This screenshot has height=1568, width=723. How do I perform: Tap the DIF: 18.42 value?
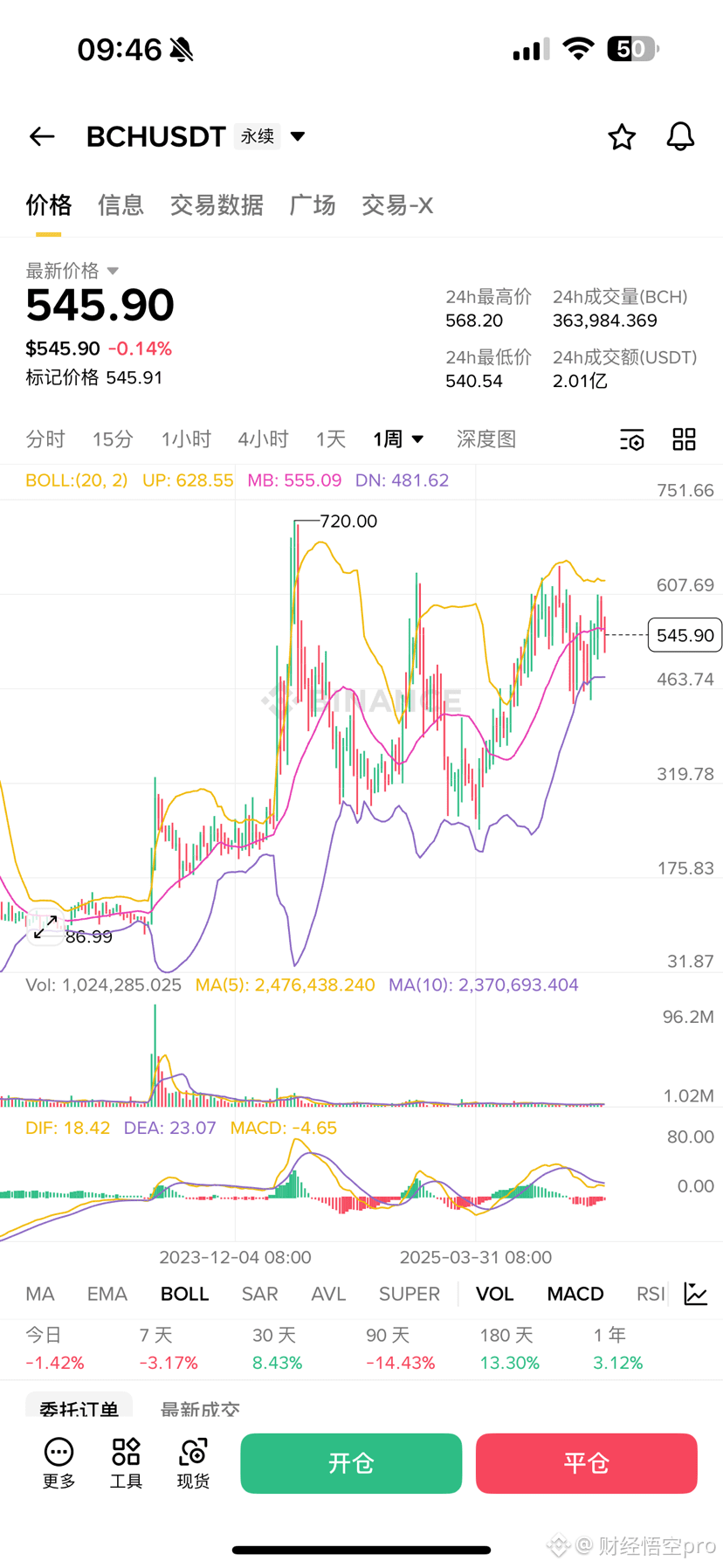click(68, 1128)
